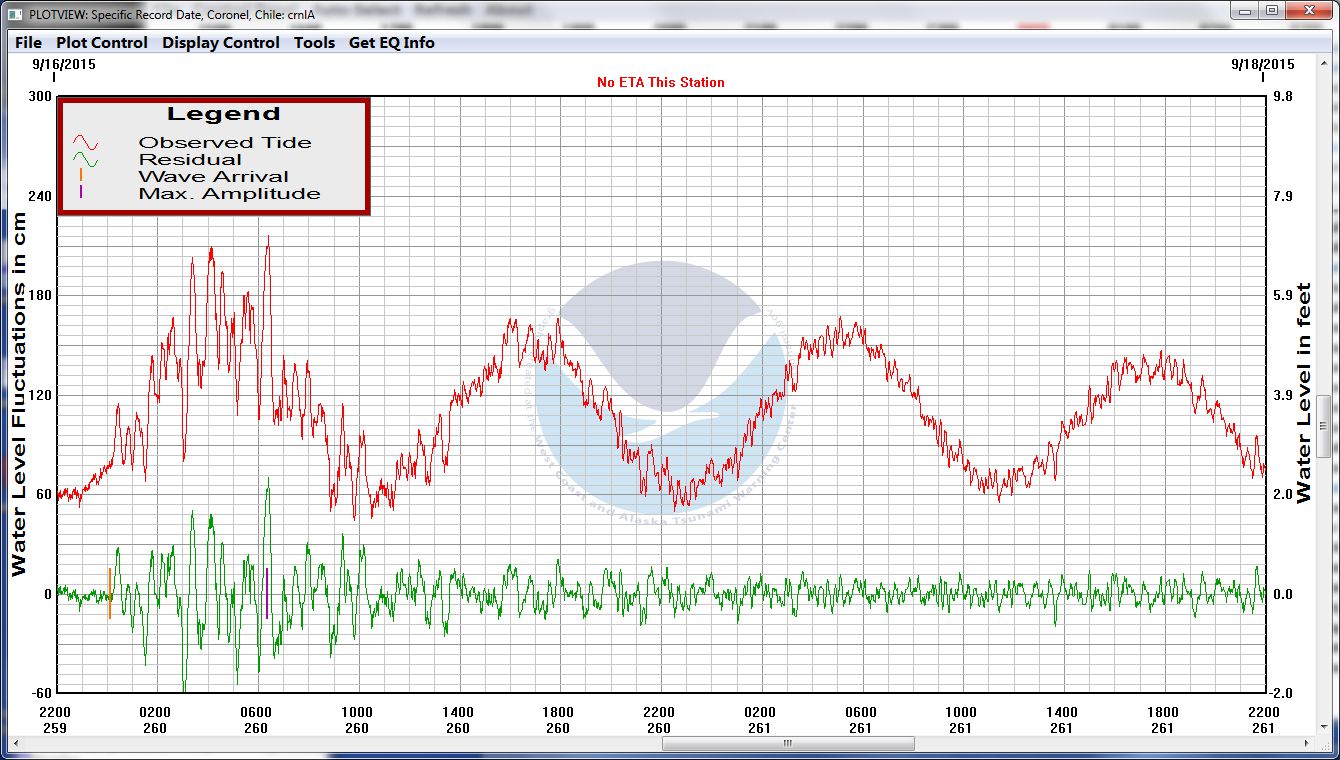
Task: Click the orange Wave Arrival legend marker
Action: point(81,176)
